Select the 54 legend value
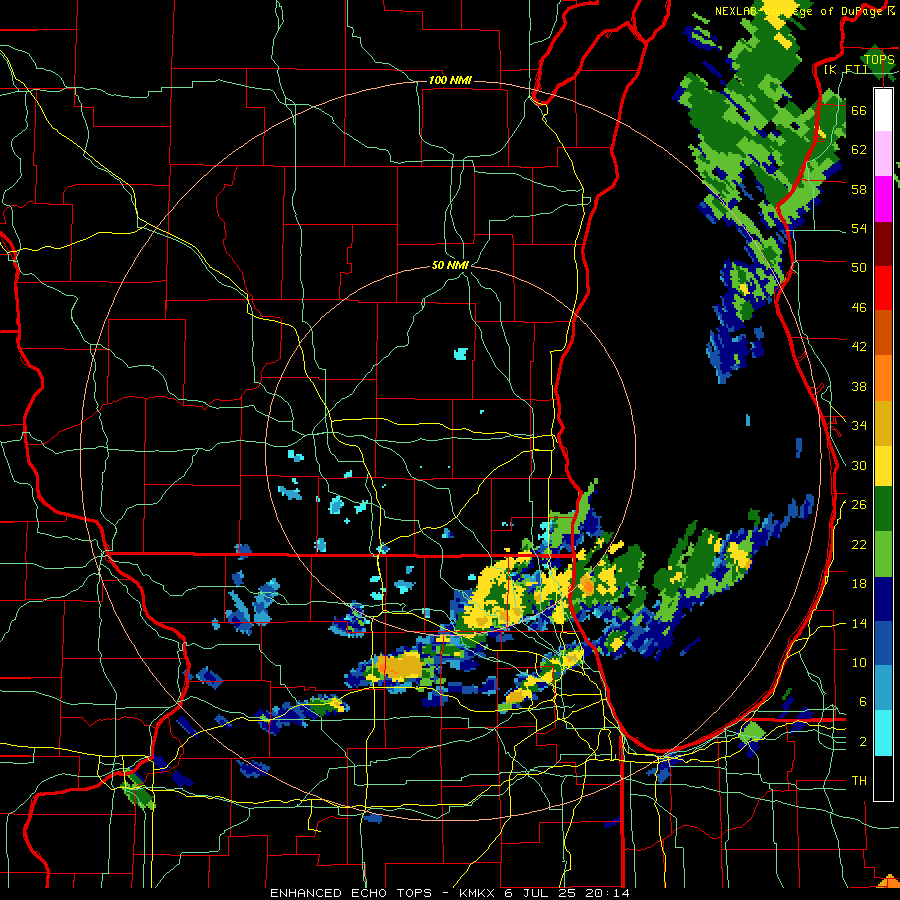Image resolution: width=900 pixels, height=900 pixels. tap(859, 228)
